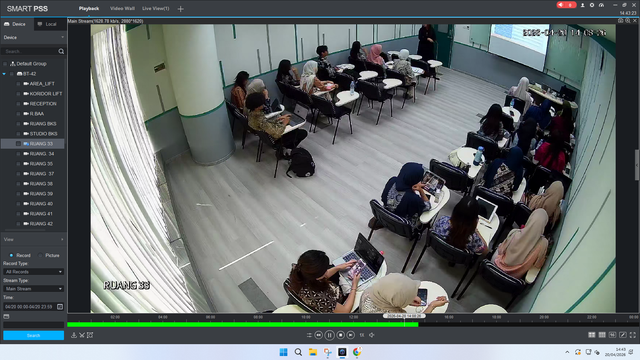
Task: Switch to the Playback tab
Action: (x=89, y=9)
